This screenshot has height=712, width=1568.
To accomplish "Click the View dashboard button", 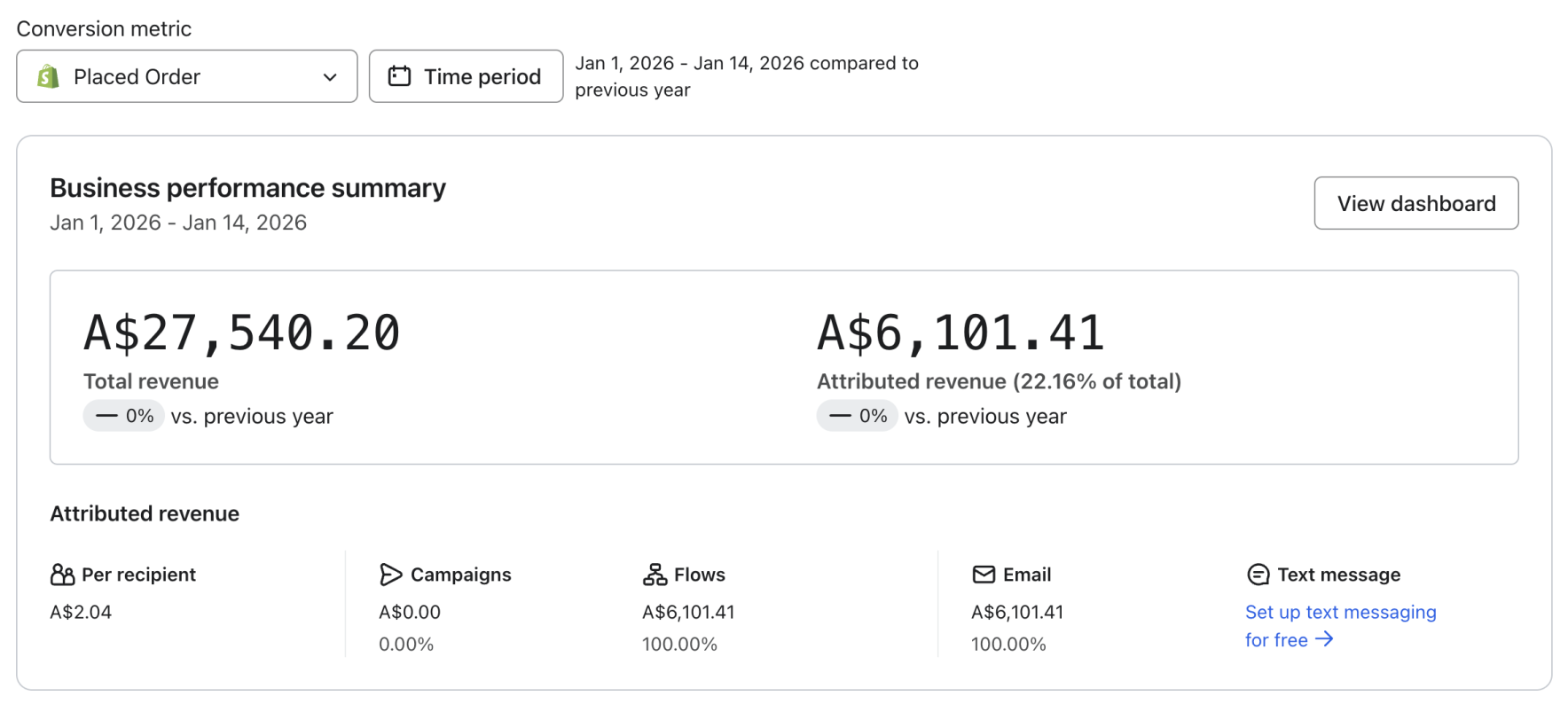I will click(1415, 203).
